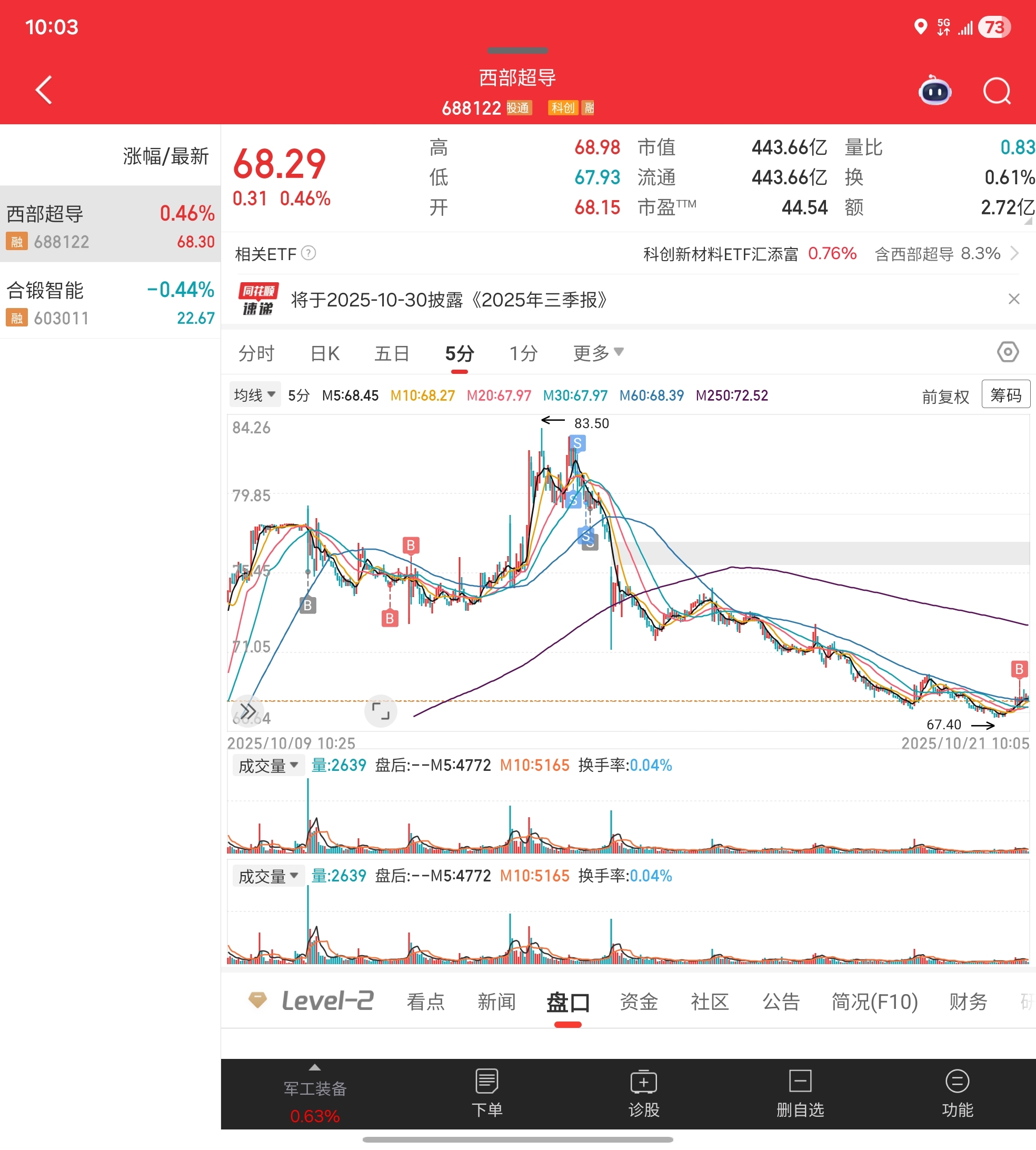1036x1150 pixels.
Task: Tap the 功能 functions icon
Action: pos(957,1093)
